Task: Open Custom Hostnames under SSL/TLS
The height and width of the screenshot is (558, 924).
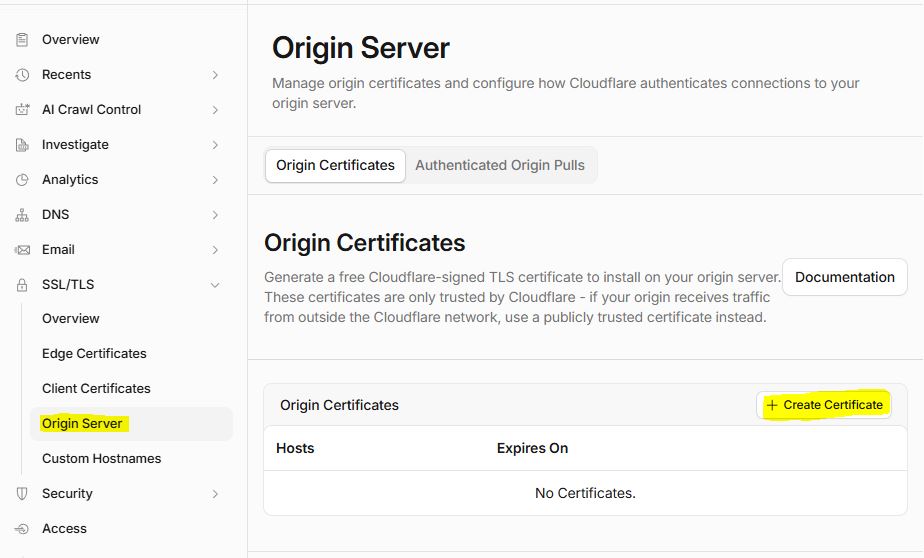Action: click(101, 458)
